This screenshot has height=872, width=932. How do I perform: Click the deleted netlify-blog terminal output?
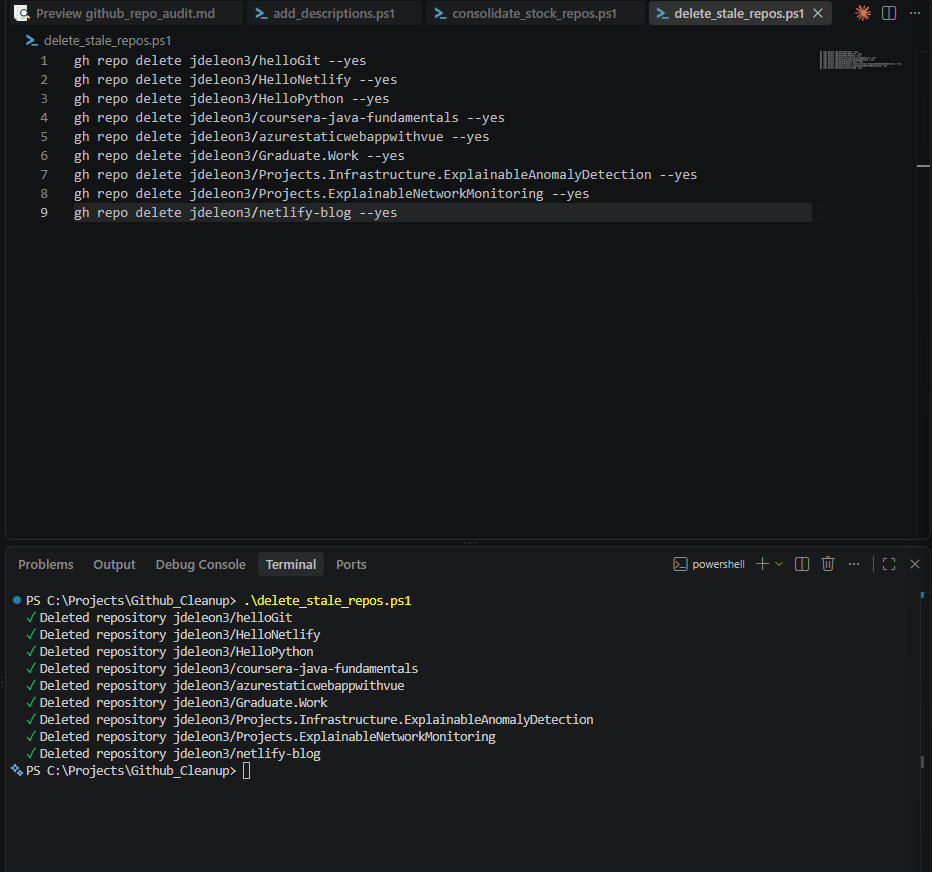[x=180, y=754]
